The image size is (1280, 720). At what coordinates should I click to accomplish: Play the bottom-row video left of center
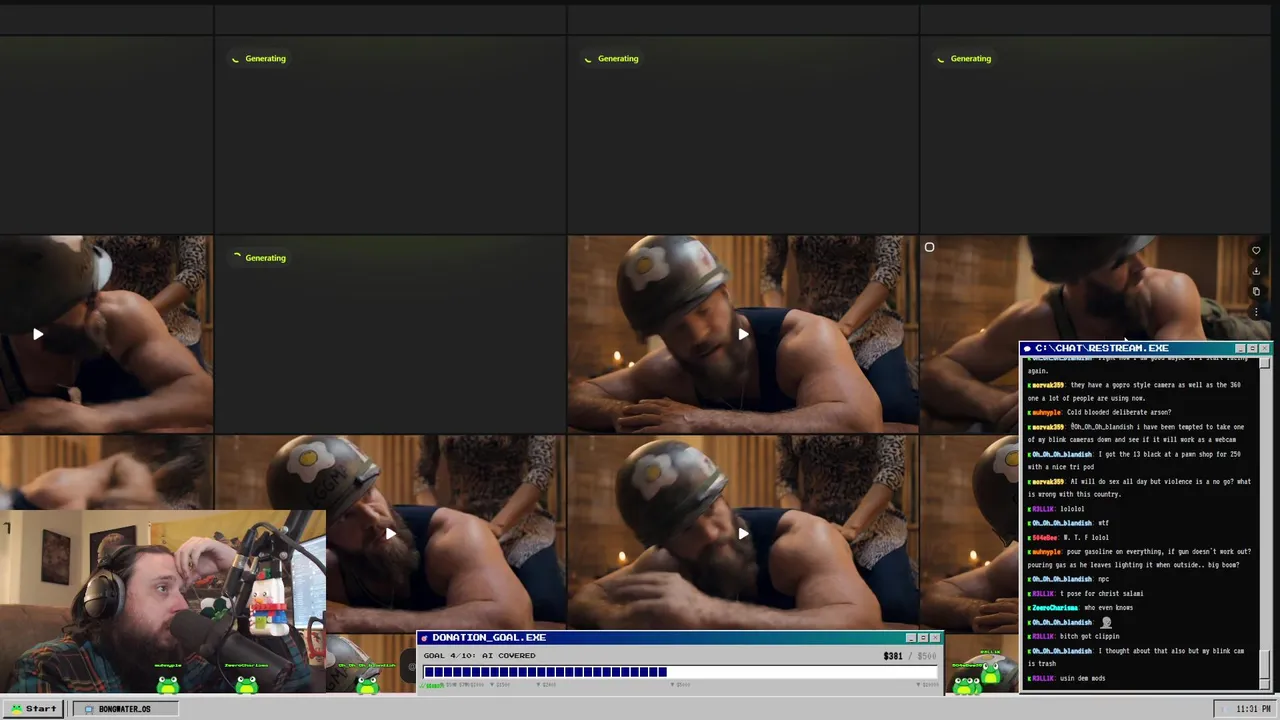click(x=390, y=534)
